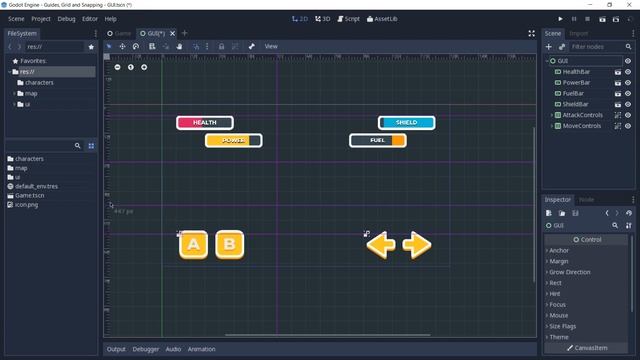Image resolution: width=640 pixels, height=360 pixels.
Task: Toggle distraction-free mode
Action: click(x=531, y=33)
